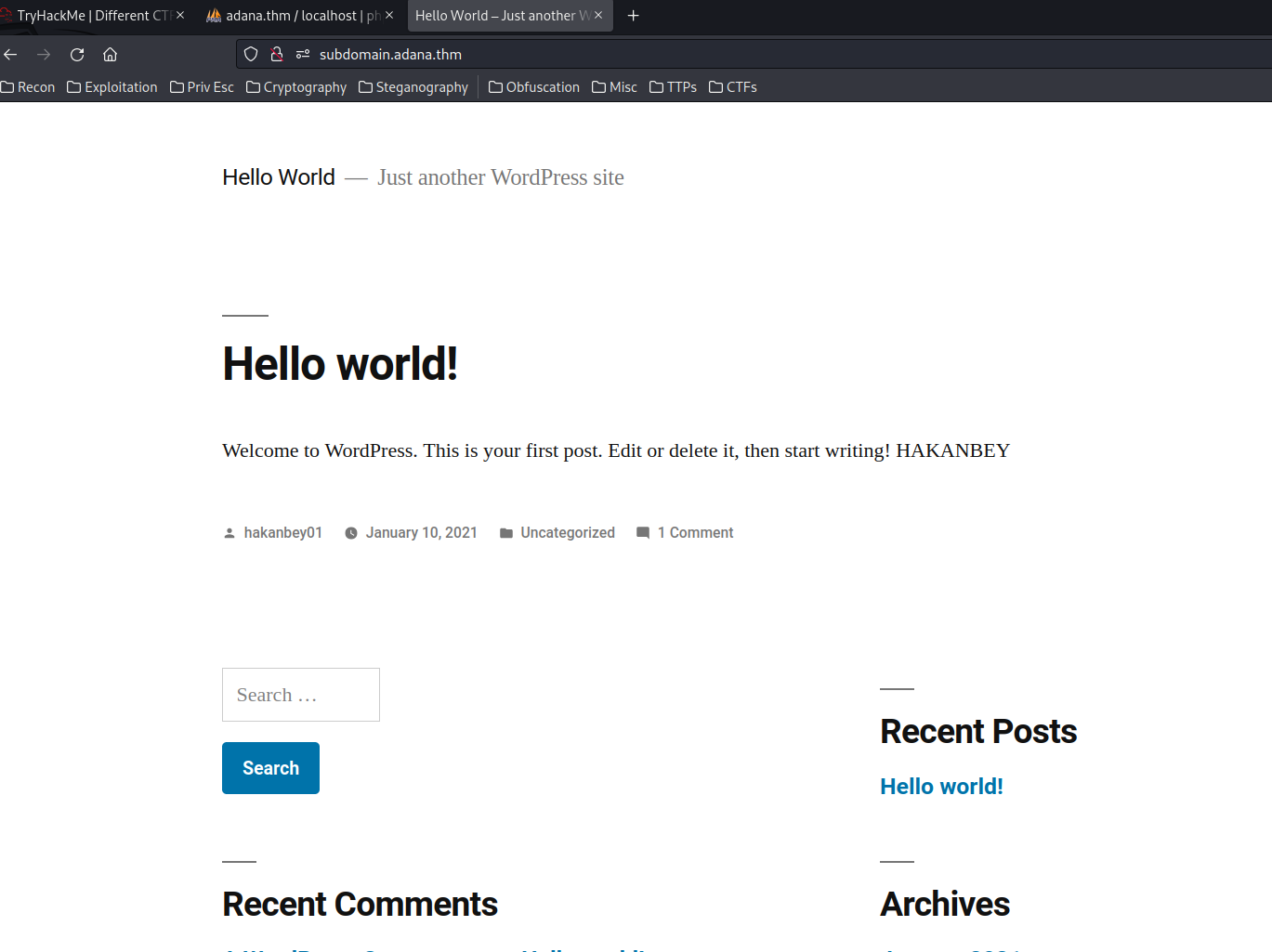Open the Priv Esc bookmarks folder
This screenshot has height=952, width=1272.
click(202, 87)
